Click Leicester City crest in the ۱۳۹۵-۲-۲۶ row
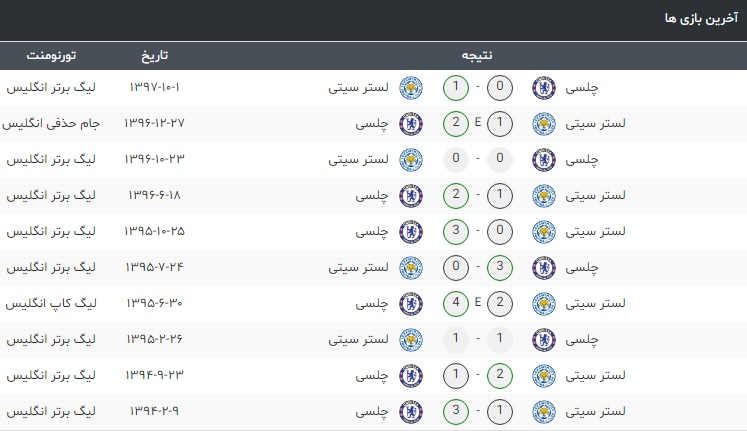Viewport: 747px width, 431px height. point(411,340)
